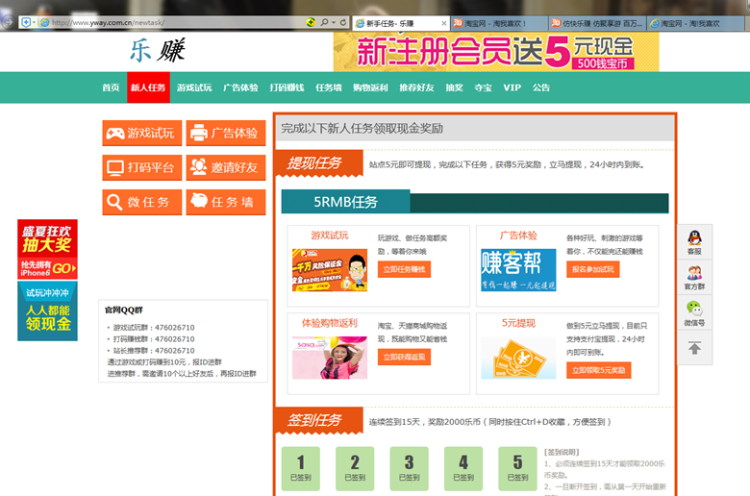Viewport: 750px width, 496px height.
Task: Open the 赚客帮 ad thumbnail
Action: click(518, 270)
